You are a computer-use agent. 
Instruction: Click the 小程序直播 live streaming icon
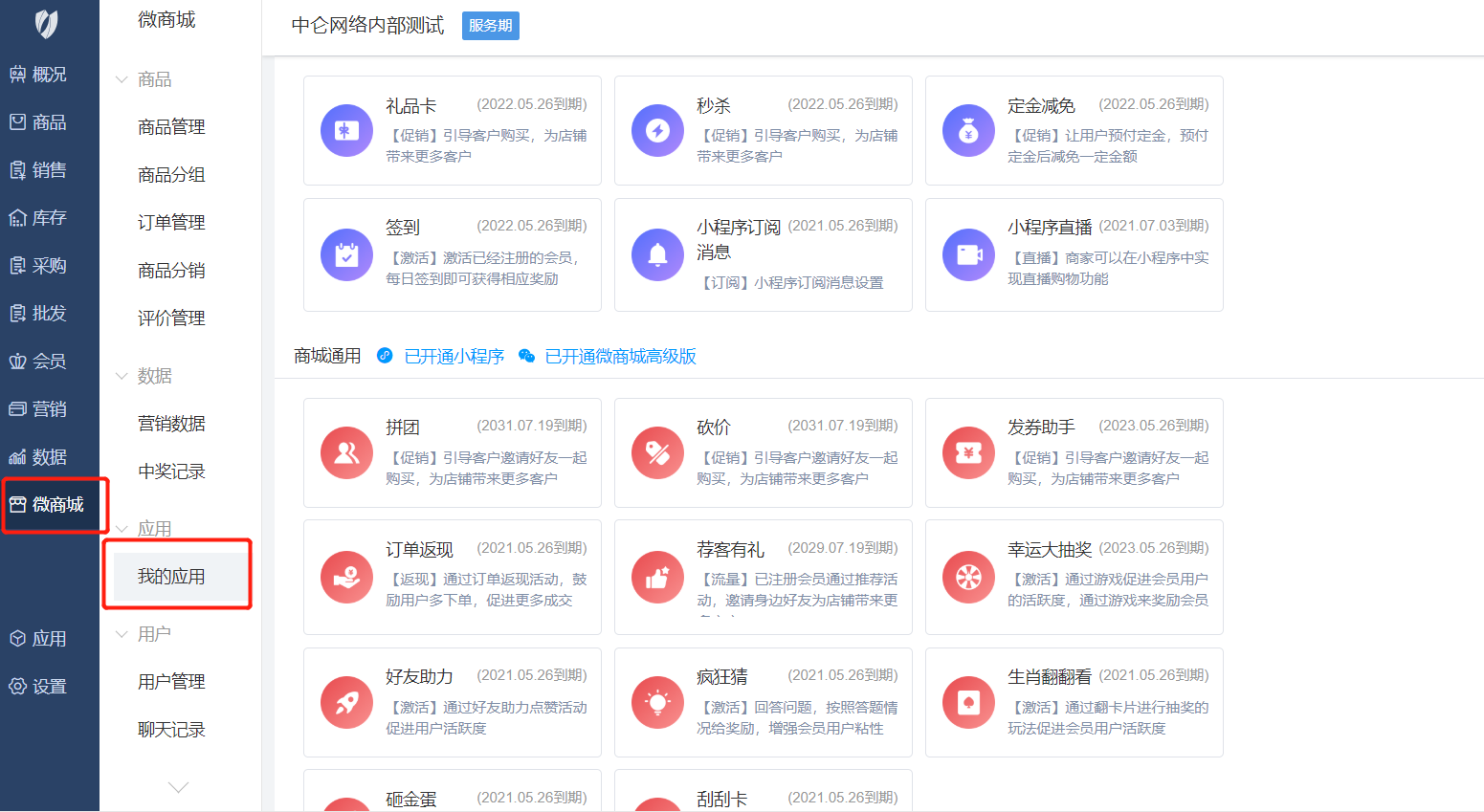click(x=968, y=255)
